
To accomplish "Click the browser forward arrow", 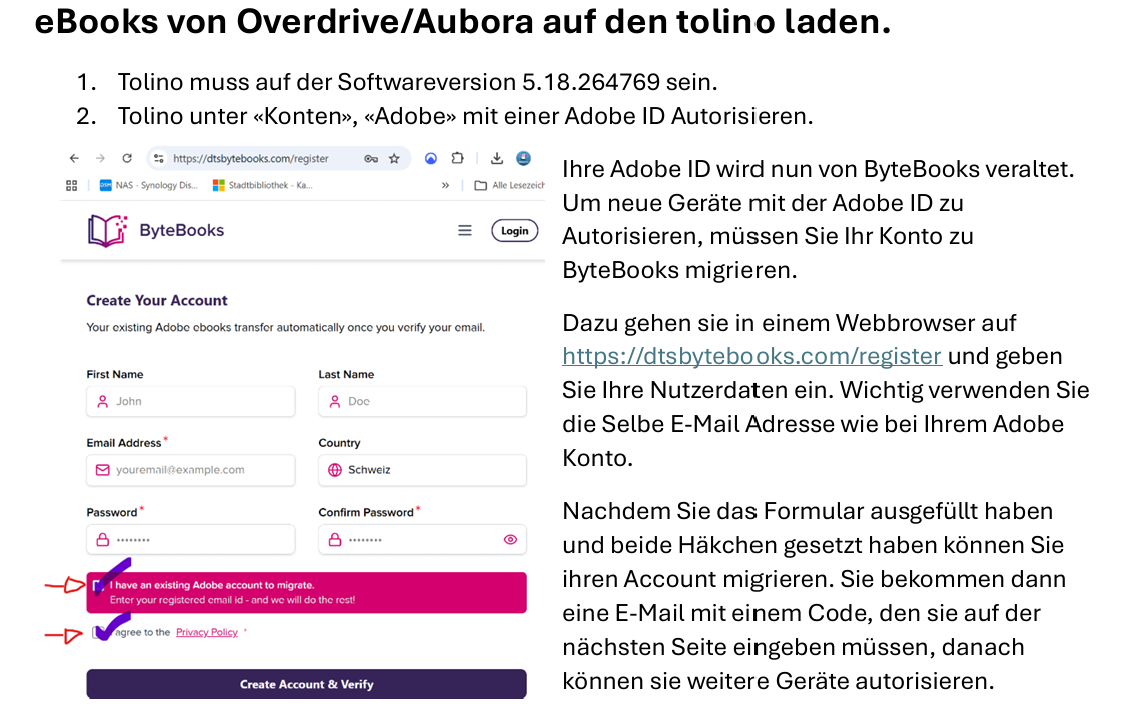I will coord(100,158).
